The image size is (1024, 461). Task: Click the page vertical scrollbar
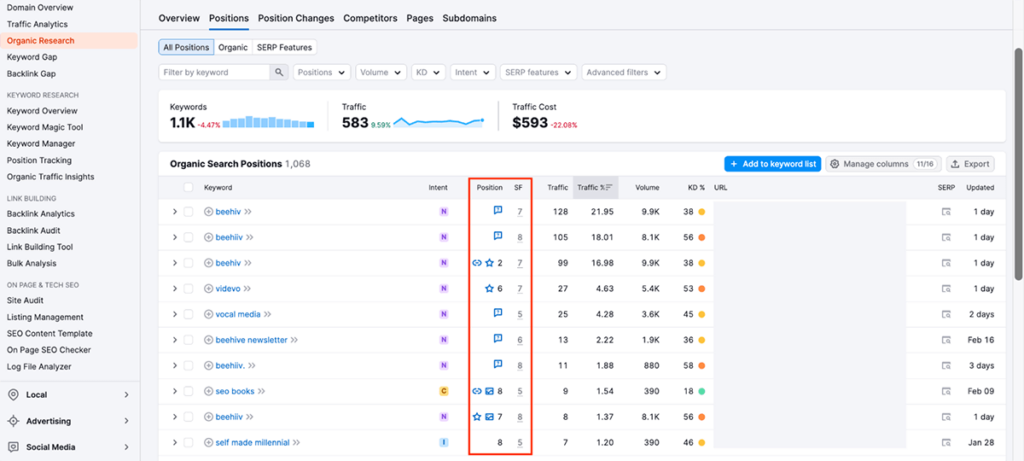1018,163
